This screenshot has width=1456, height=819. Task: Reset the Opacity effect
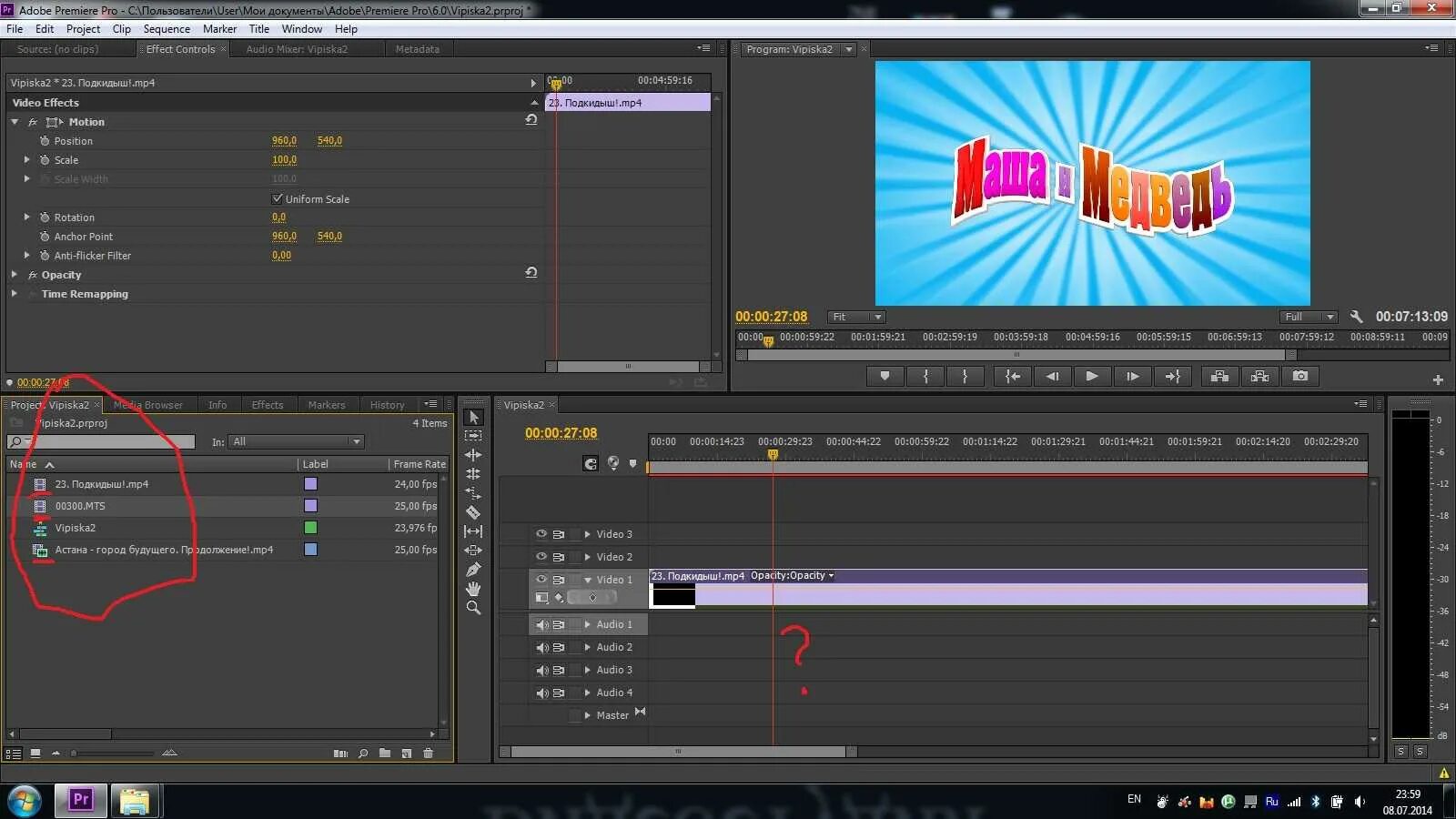[531, 273]
